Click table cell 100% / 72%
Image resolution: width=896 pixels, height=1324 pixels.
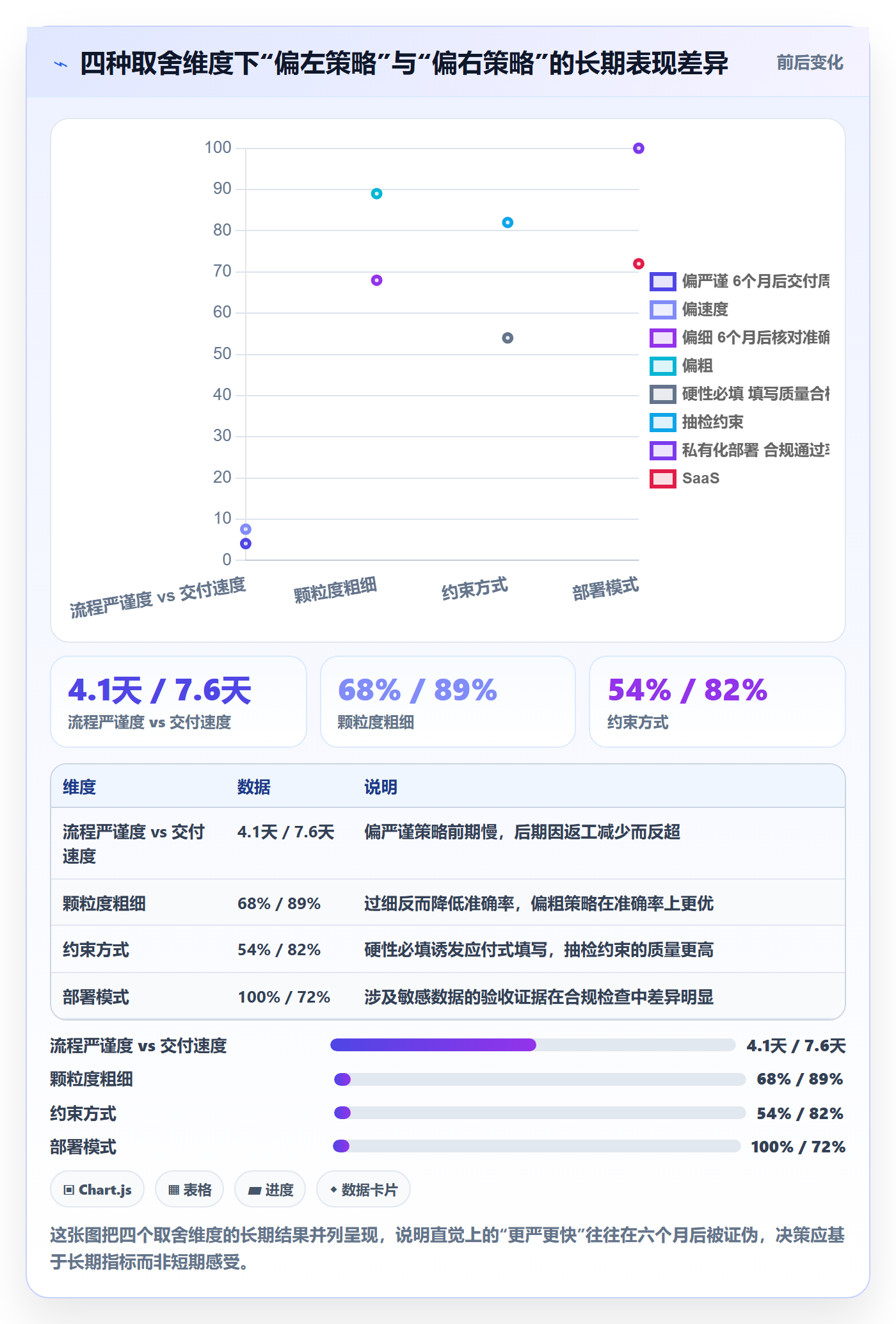click(x=284, y=997)
